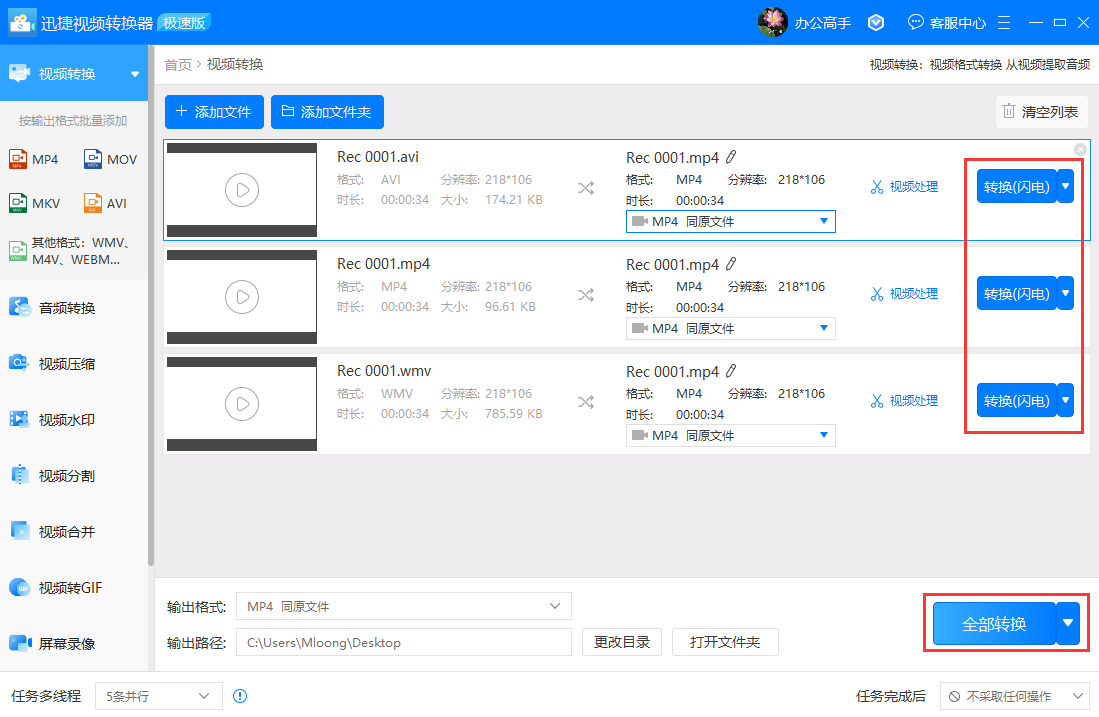Click the shuffle icon on the Rec 0001.wmv row

pyautogui.click(x=585, y=402)
